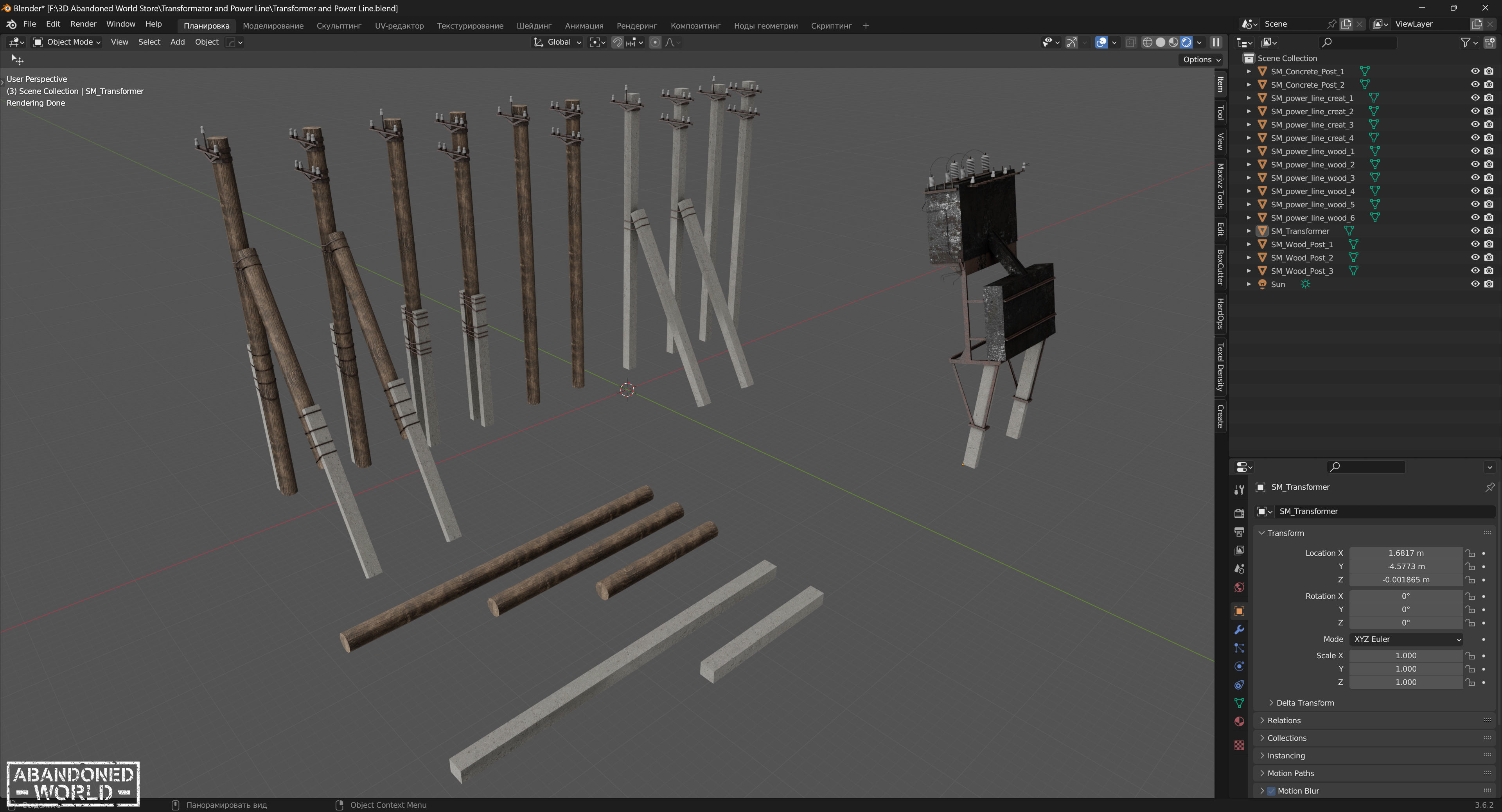Toggle the viewport overlays button
The width and height of the screenshot is (1502, 812).
pos(1101,42)
